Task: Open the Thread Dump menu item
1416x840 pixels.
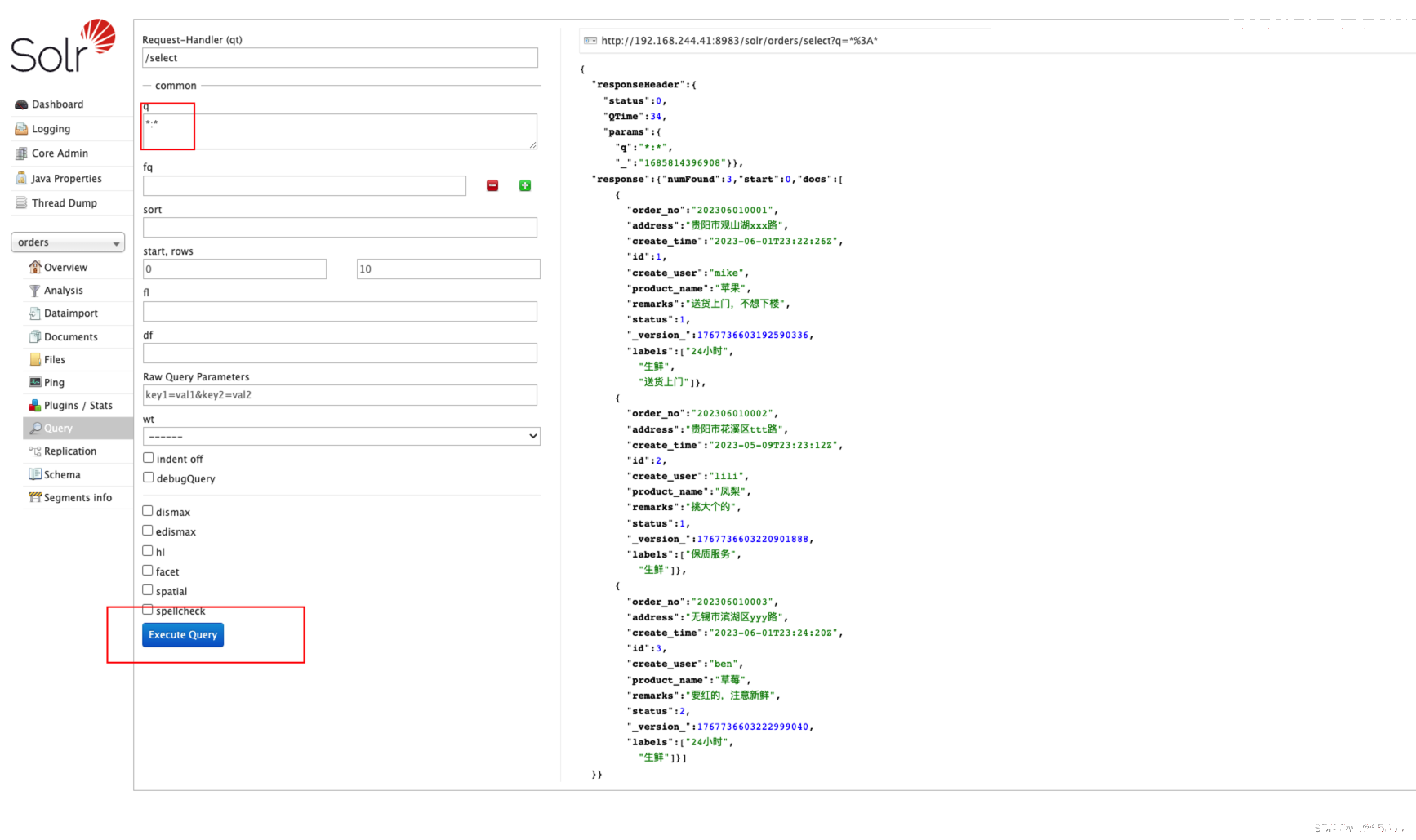Action: tap(65, 203)
